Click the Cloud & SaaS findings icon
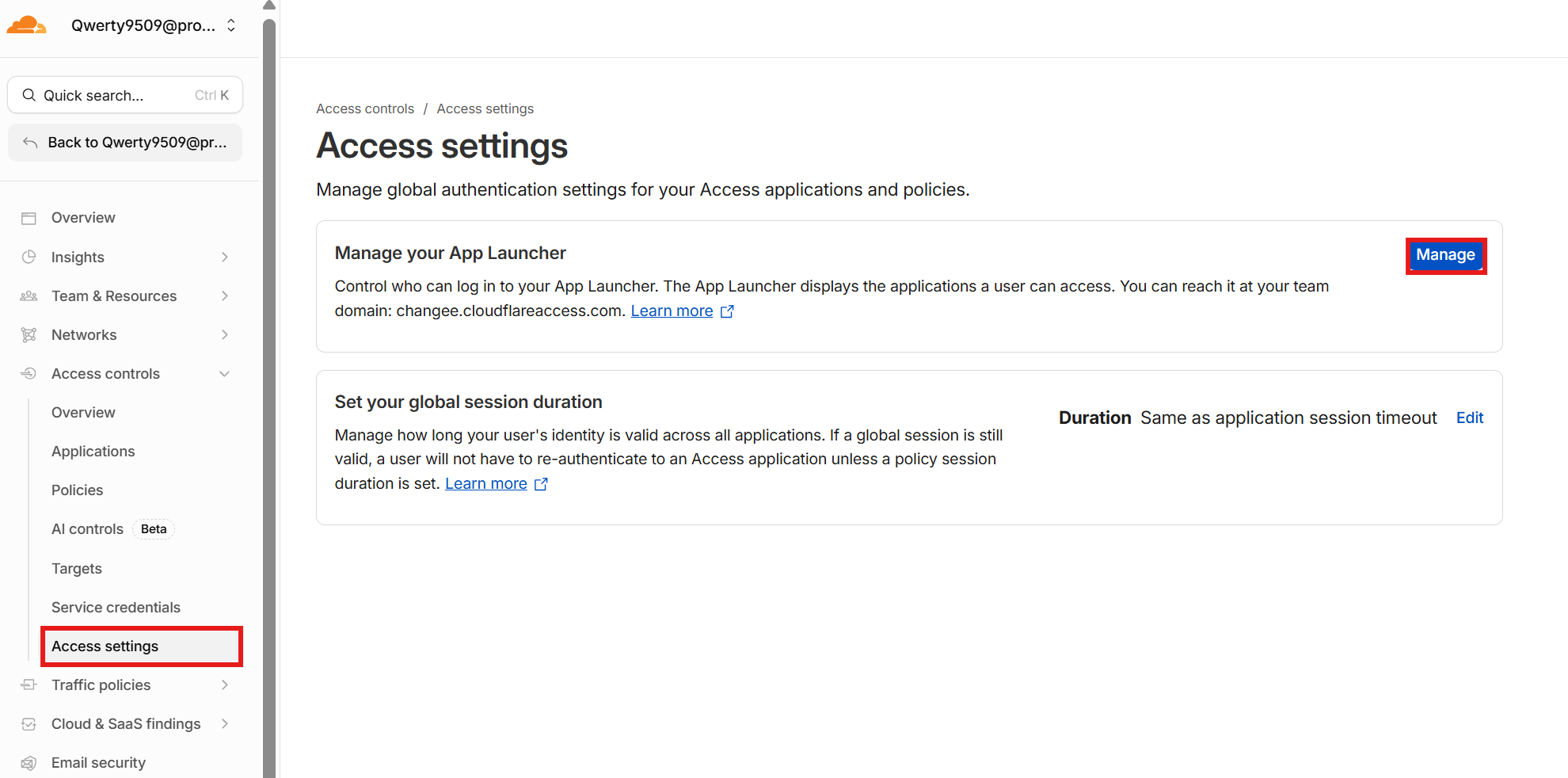Viewport: 1568px width, 778px height. pos(29,723)
